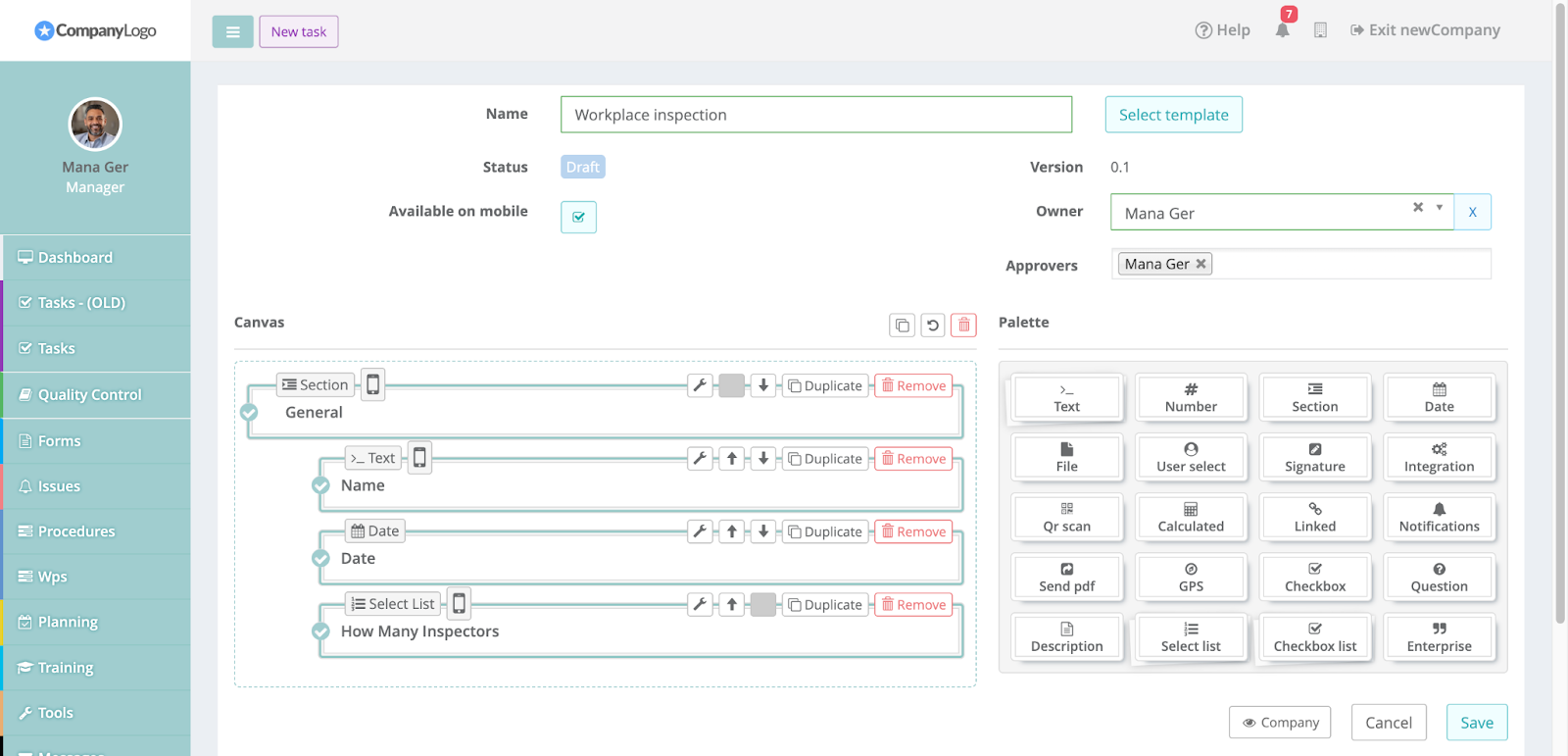Move Name field up
The image size is (1568, 756).
pyautogui.click(x=732, y=458)
